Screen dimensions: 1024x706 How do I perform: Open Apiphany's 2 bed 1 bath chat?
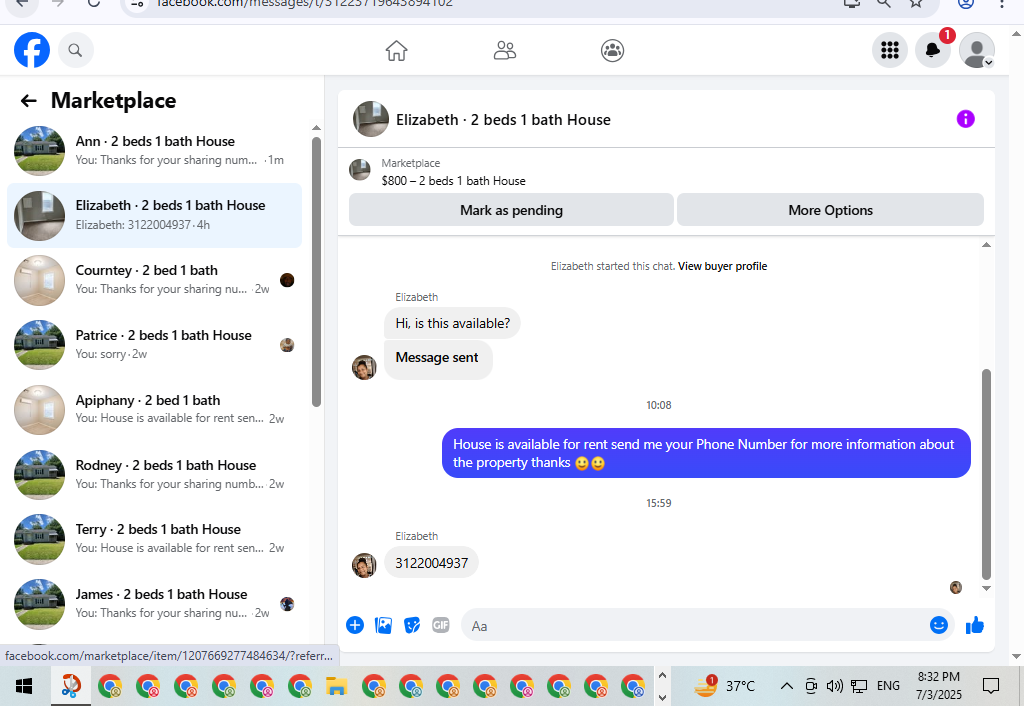point(155,409)
